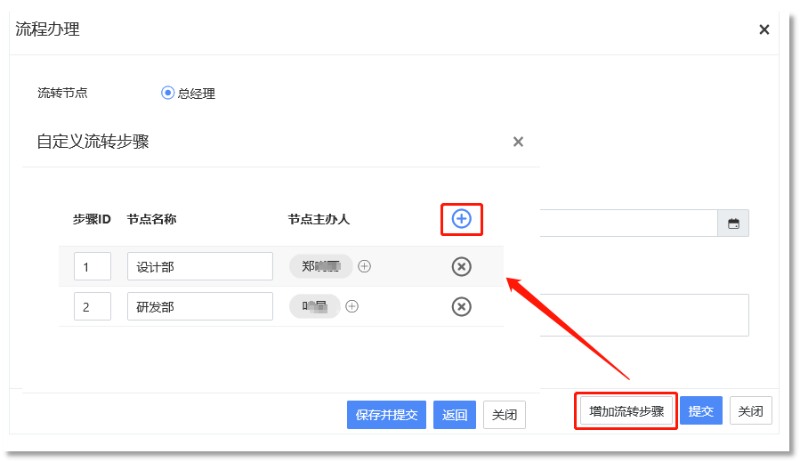Edit node name field 设计部
This screenshot has width=800, height=461.
[200, 266]
